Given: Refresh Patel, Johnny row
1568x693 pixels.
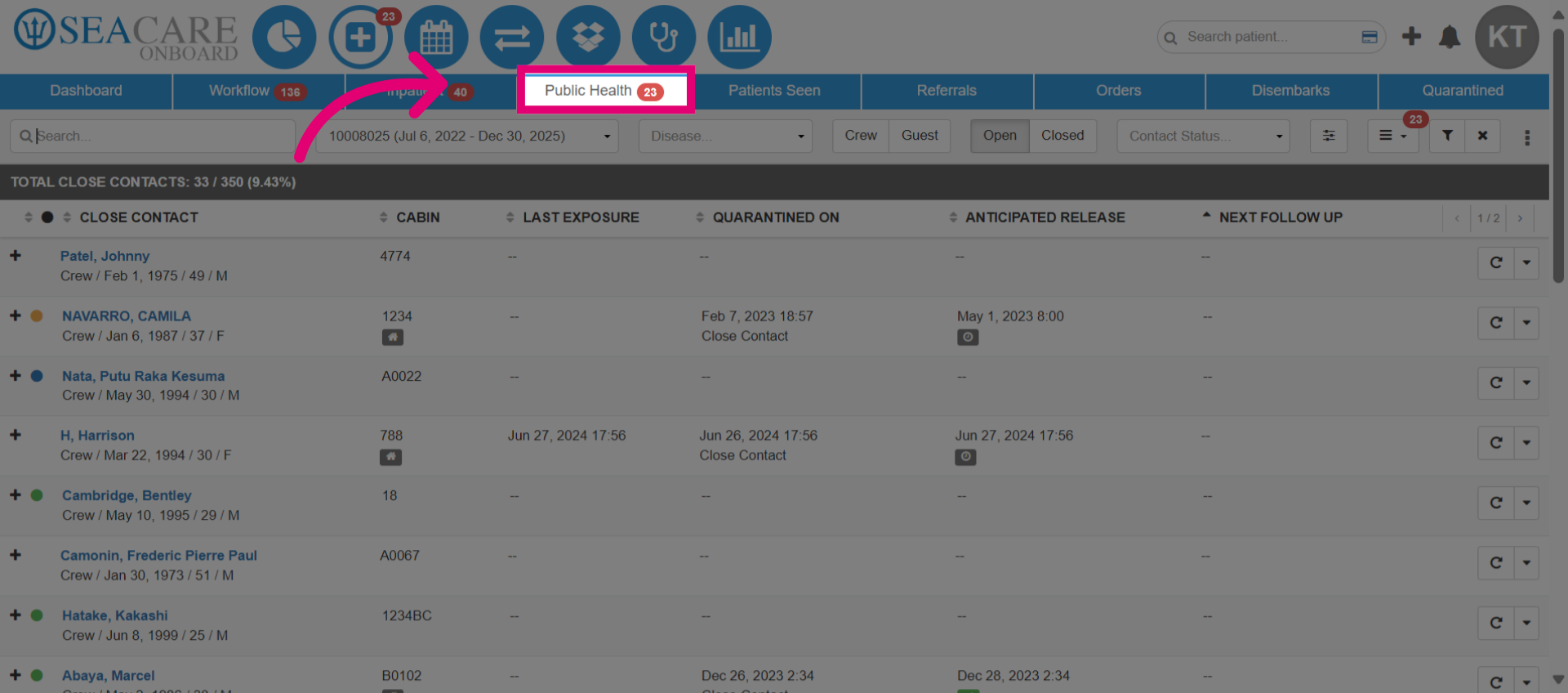Looking at the screenshot, I should click(1496, 262).
